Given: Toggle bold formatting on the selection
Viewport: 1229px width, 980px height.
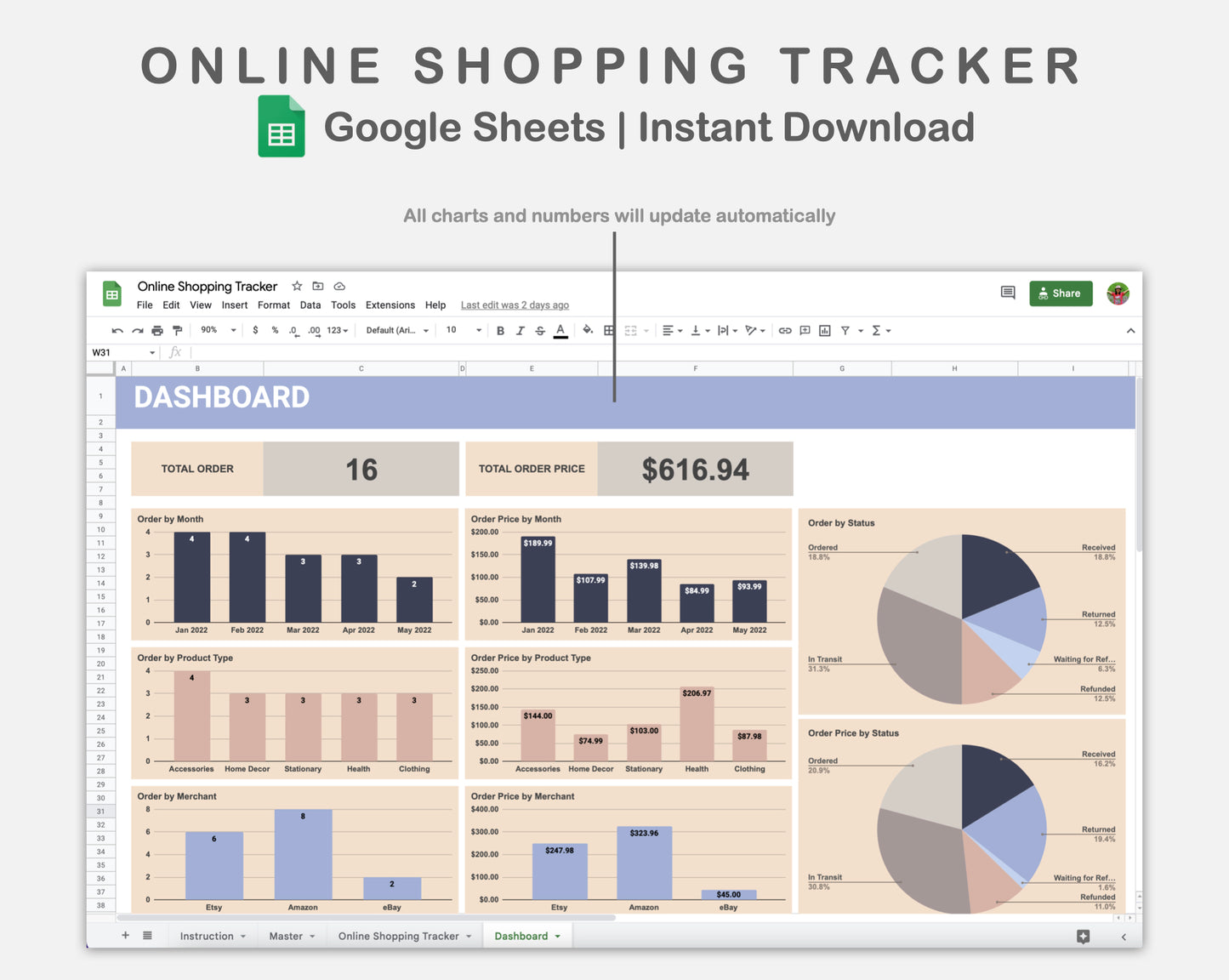Looking at the screenshot, I should [500, 330].
